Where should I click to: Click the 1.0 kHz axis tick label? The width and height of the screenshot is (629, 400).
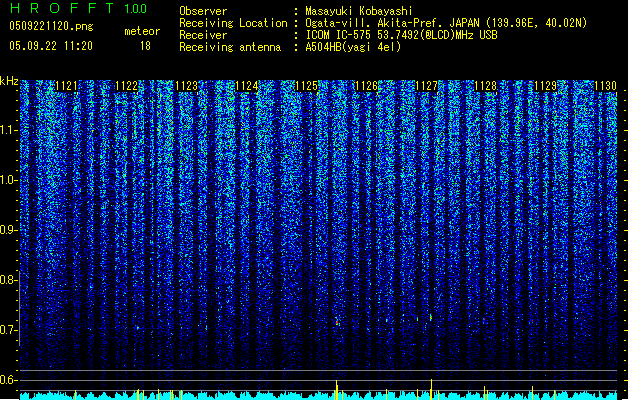click(8, 180)
